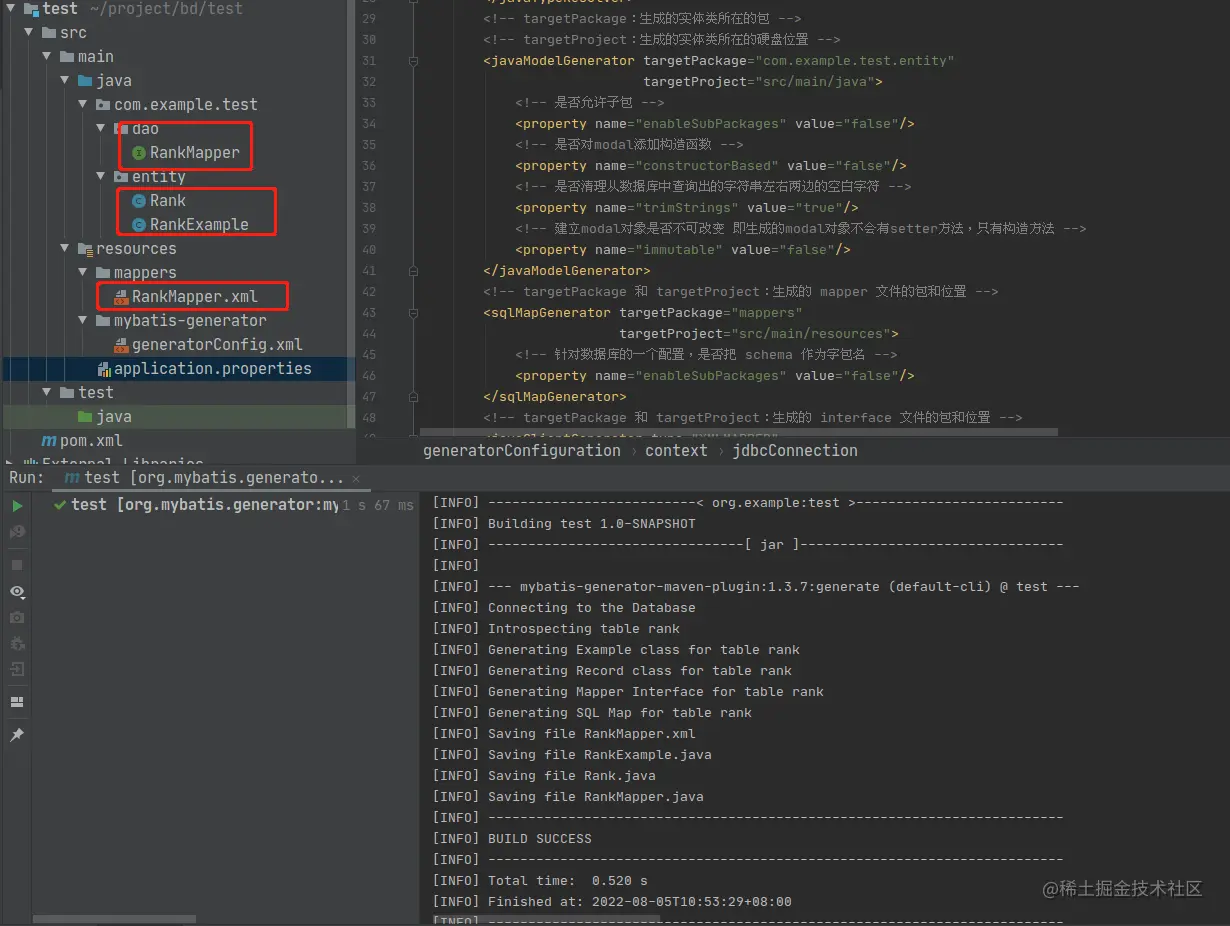Select context in the breadcrumb bar
The width and height of the screenshot is (1230, 926).
[x=676, y=450]
